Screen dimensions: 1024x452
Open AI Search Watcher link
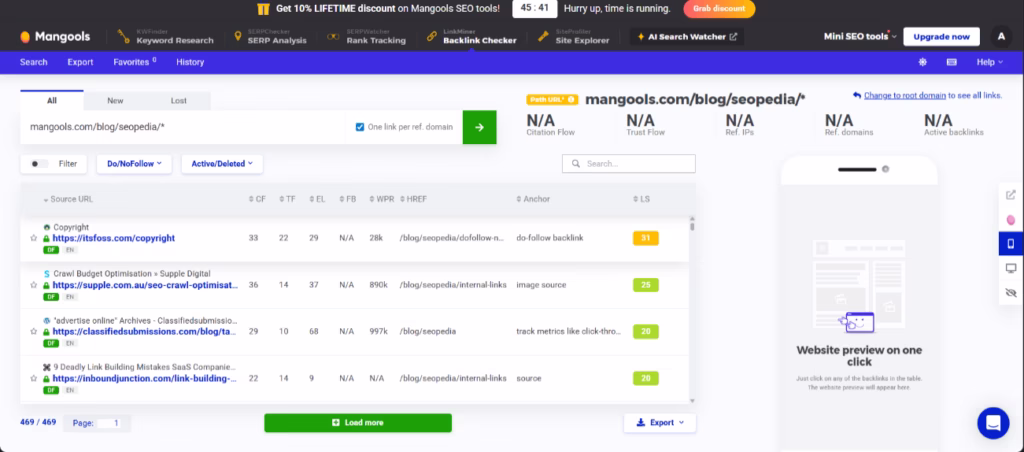click(687, 37)
